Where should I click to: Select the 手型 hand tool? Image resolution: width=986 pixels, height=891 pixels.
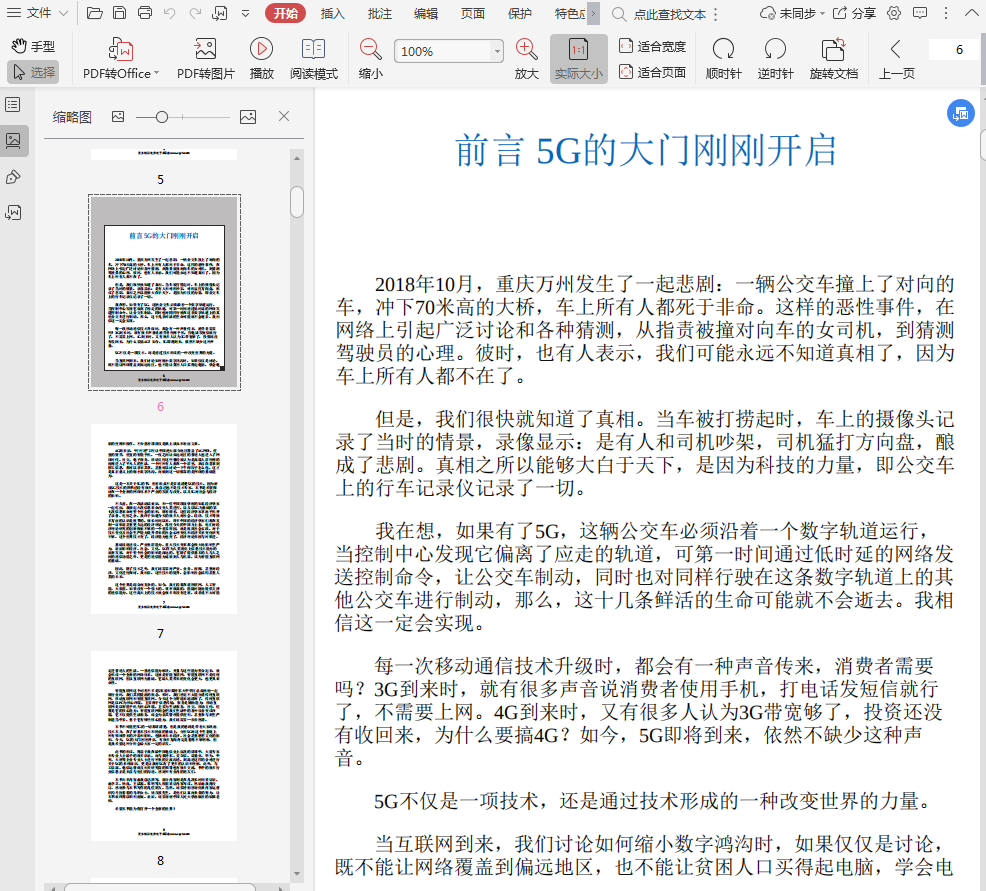click(x=33, y=46)
